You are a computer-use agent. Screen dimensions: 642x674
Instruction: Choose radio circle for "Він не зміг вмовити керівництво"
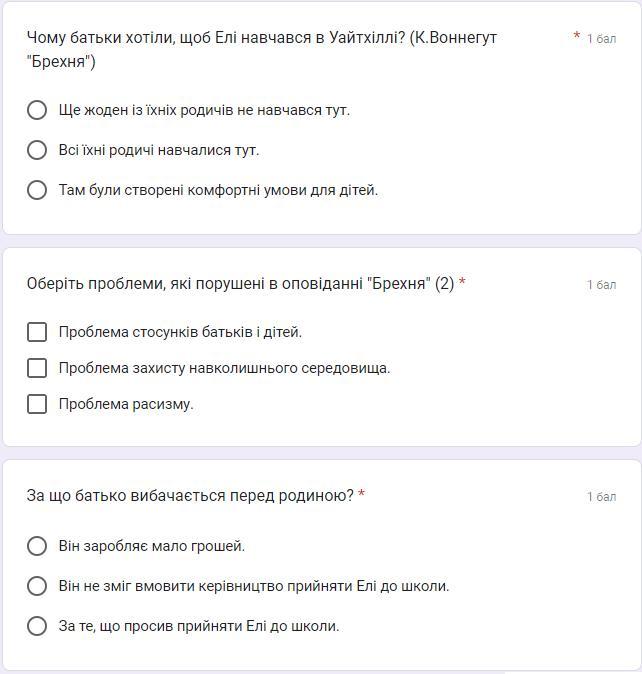pos(37,586)
